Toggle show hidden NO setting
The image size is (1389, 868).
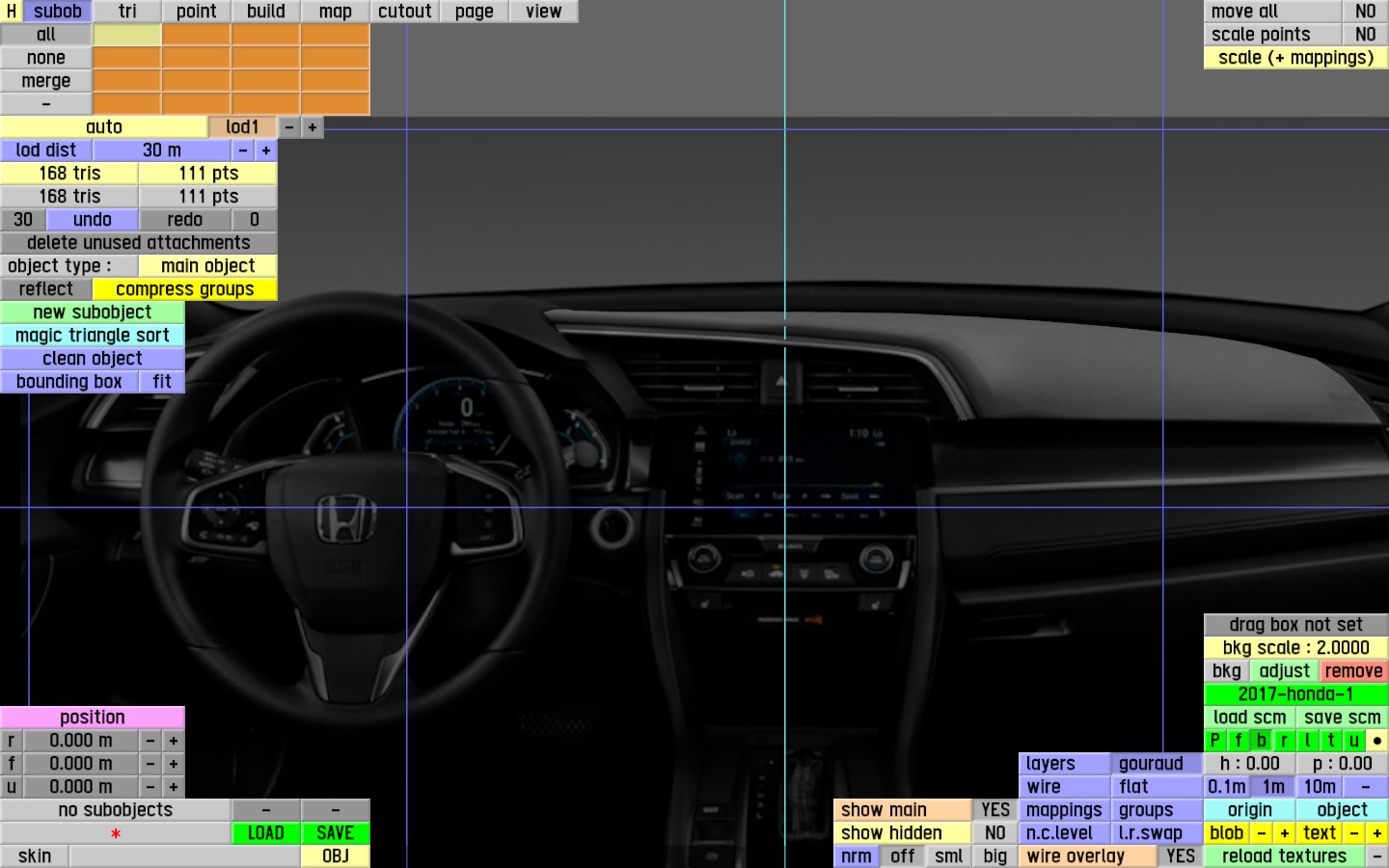pos(995,833)
